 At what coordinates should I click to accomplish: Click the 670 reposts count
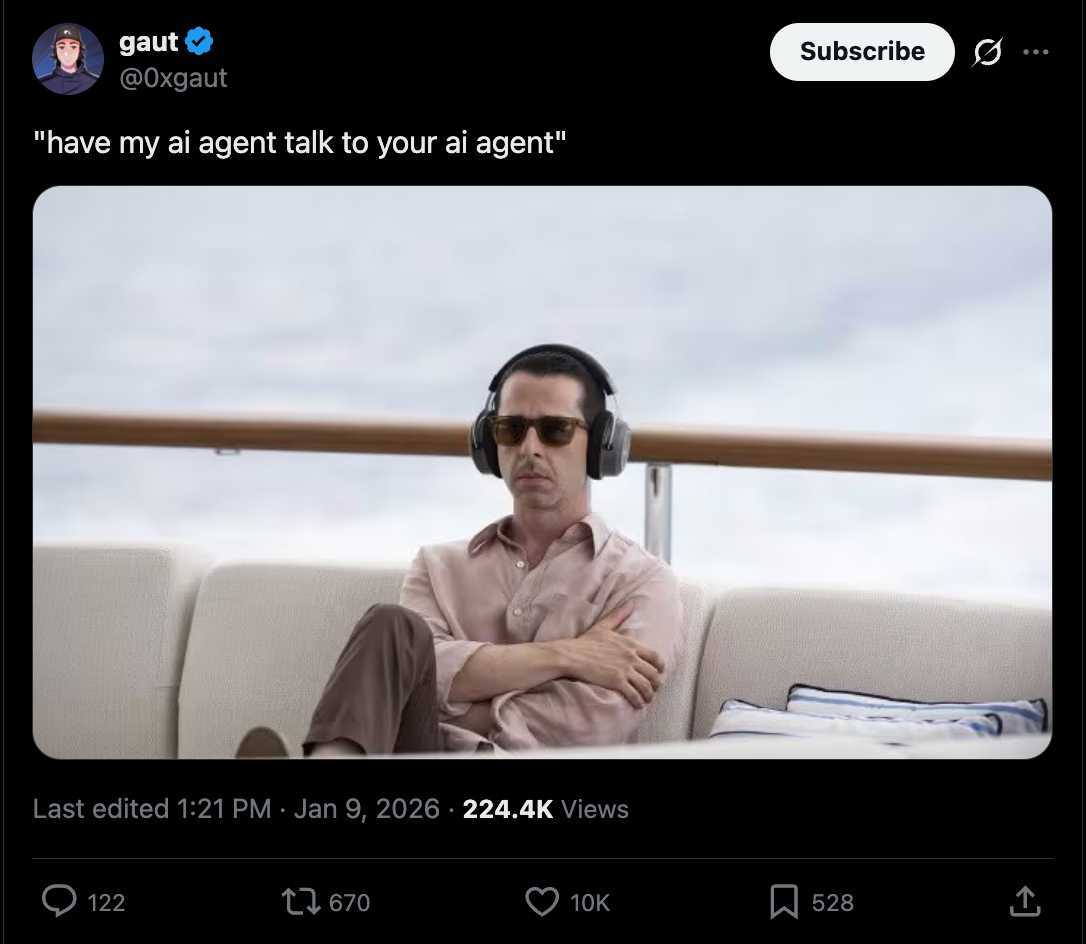tap(349, 902)
